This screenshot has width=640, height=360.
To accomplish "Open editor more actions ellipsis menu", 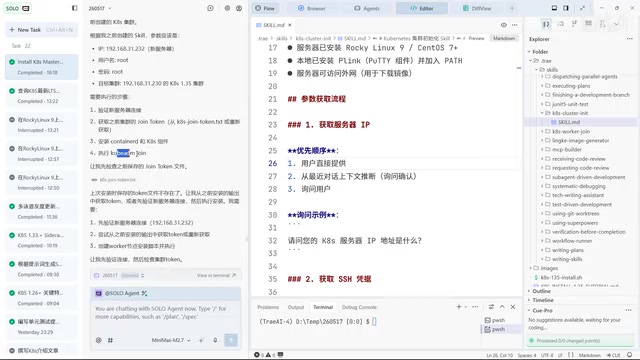I will click(515, 25).
